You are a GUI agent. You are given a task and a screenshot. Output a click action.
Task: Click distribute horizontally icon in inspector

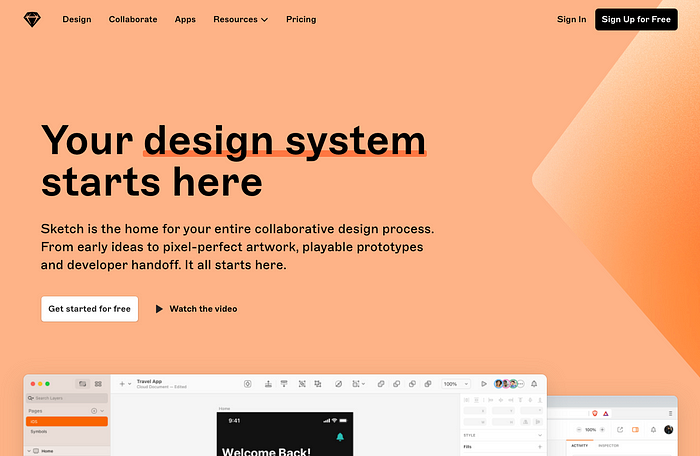[x=467, y=400]
